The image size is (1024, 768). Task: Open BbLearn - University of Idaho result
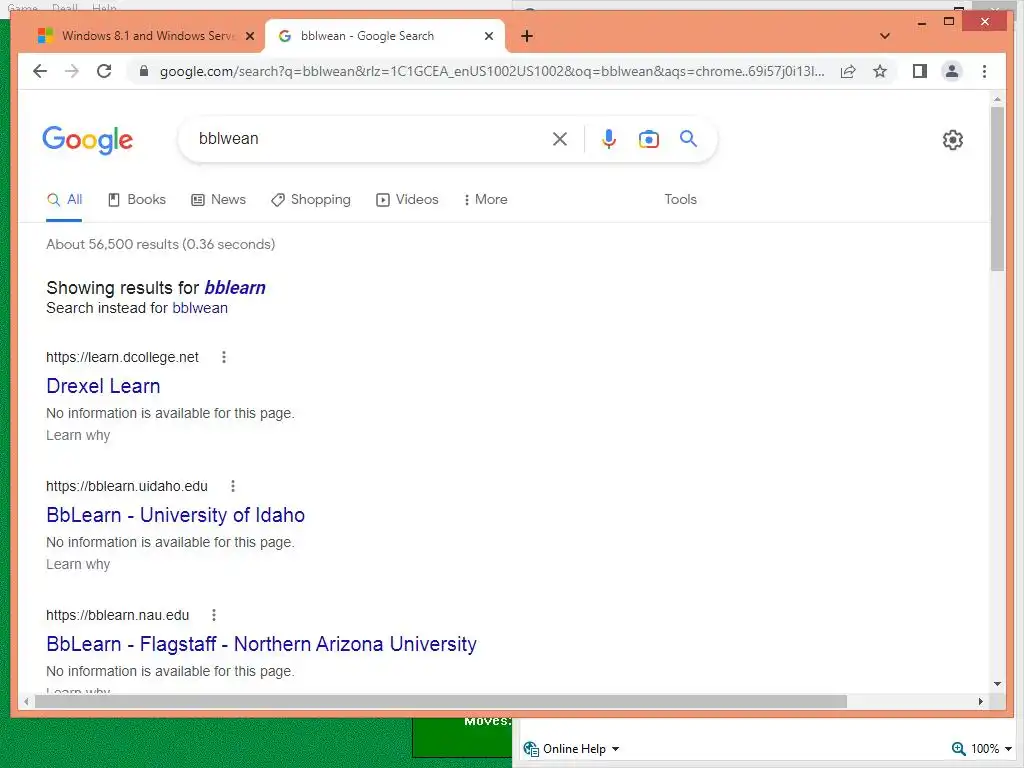coord(176,515)
